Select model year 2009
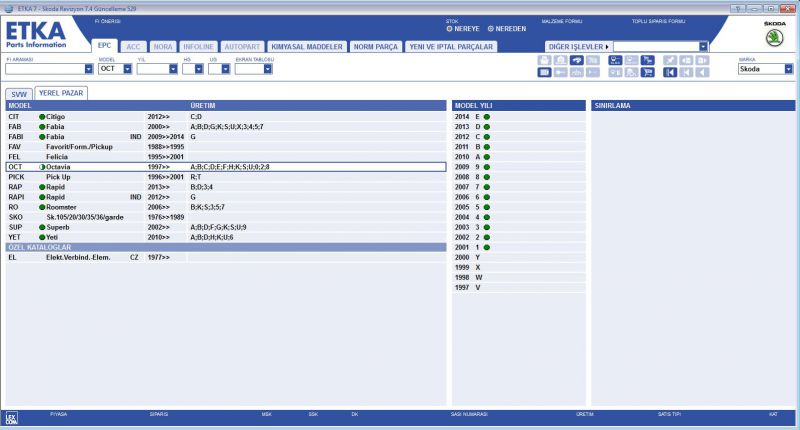The height and width of the screenshot is (430, 800). click(518, 167)
